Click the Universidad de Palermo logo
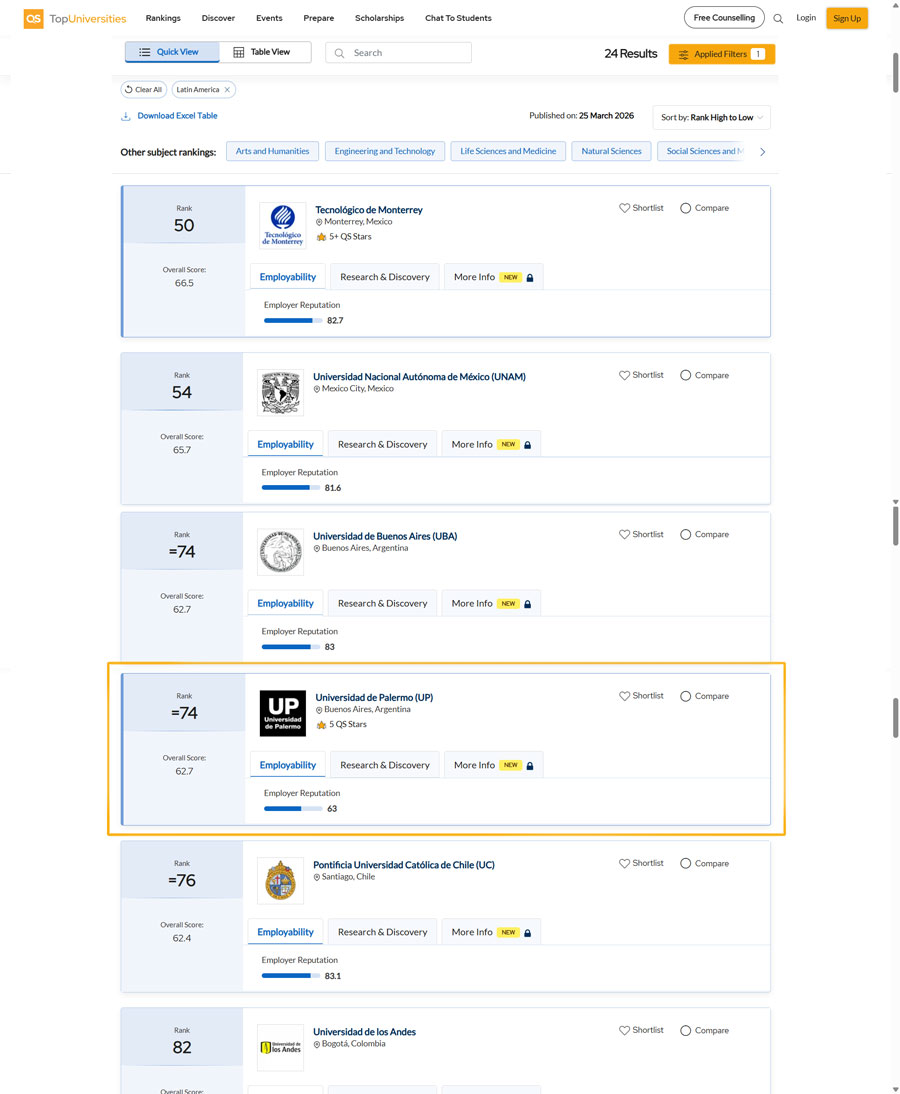The image size is (900, 1094). point(282,713)
